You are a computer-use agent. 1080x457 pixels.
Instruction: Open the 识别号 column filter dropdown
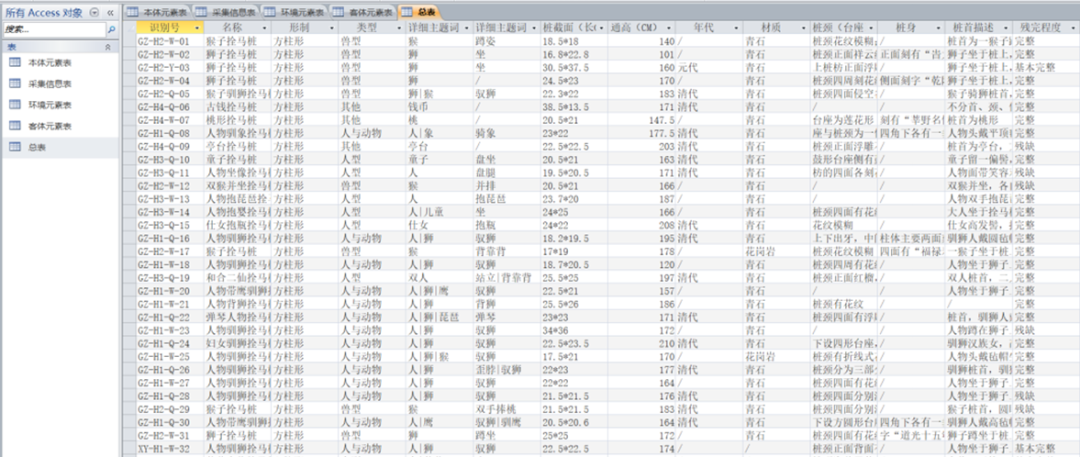pos(197,29)
